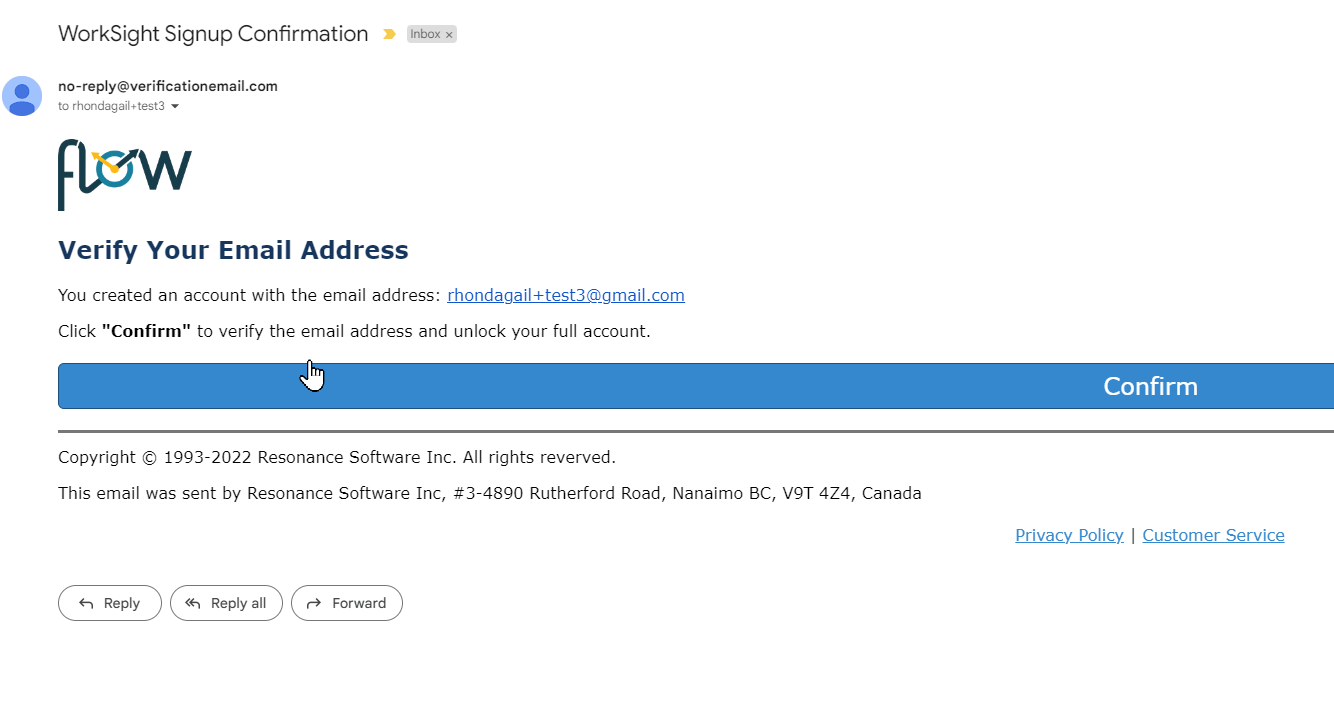Open the Customer Service link
The image size is (1334, 702).
tap(1213, 535)
